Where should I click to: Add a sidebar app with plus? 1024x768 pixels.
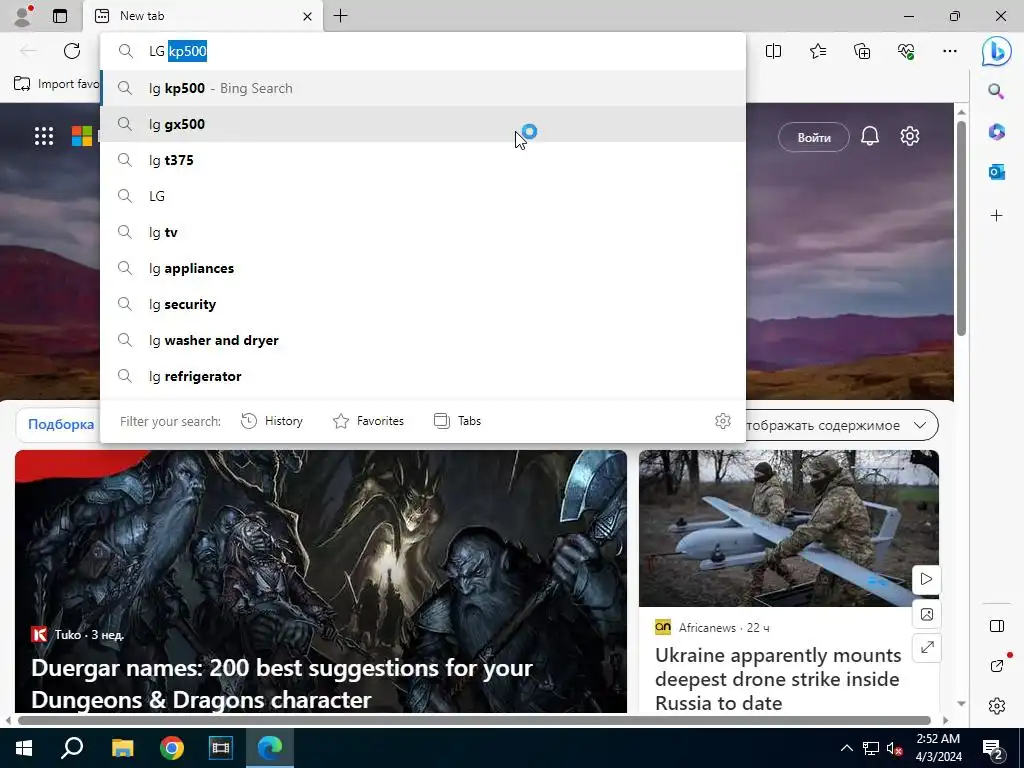pyautogui.click(x=996, y=216)
